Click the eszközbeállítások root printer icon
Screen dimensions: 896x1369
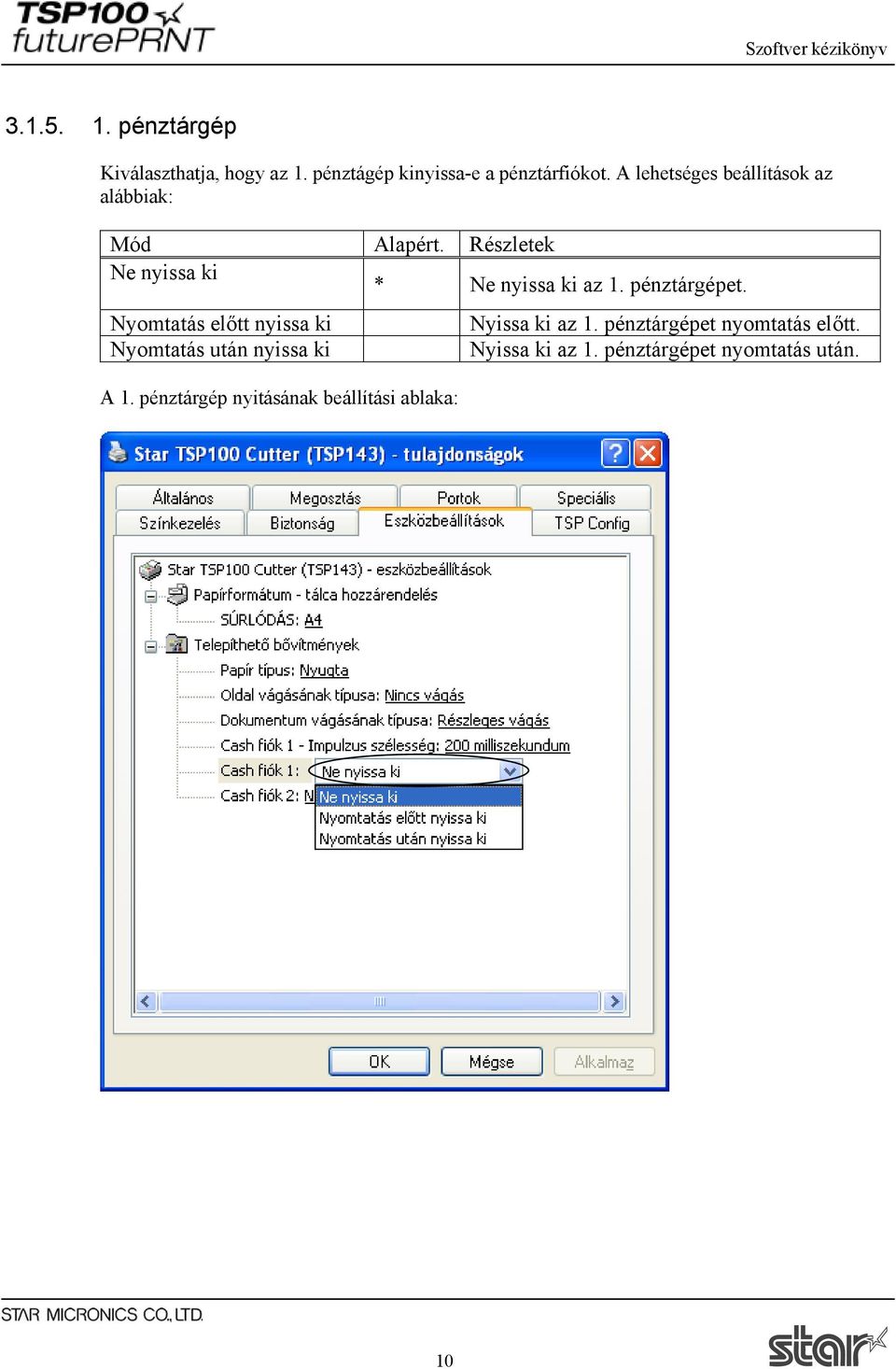149,569
